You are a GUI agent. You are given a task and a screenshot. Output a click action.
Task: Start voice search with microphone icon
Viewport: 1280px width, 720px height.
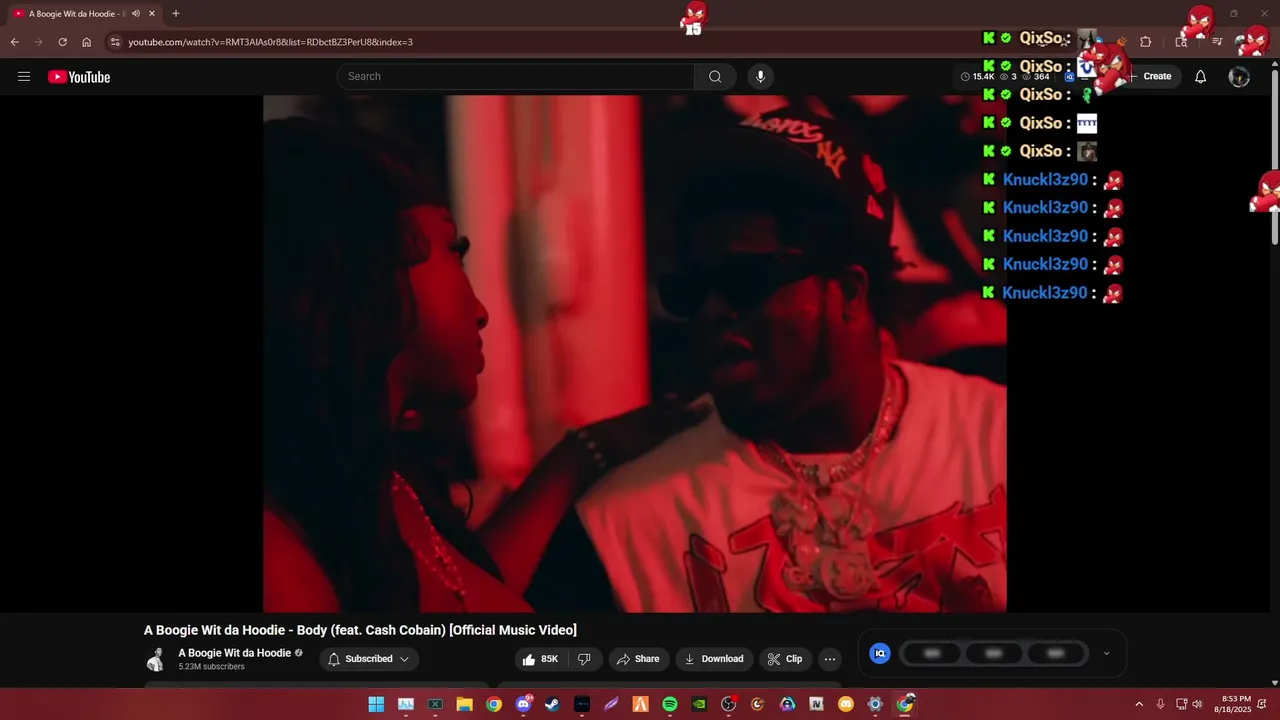[760, 77]
